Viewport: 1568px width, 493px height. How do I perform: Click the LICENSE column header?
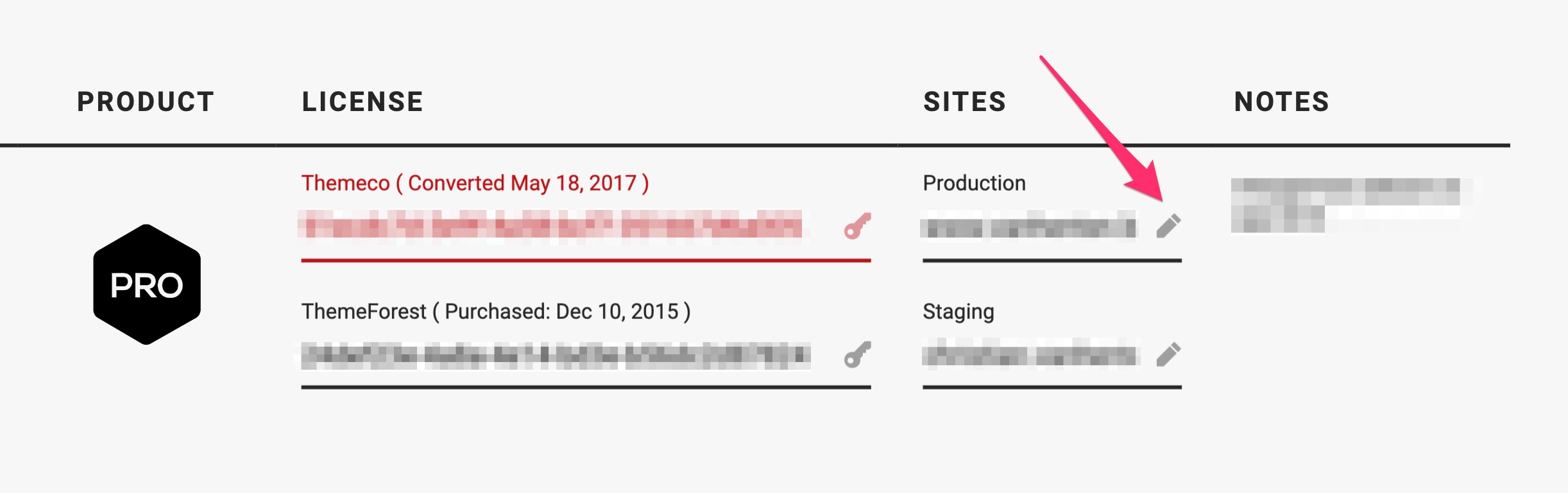(x=362, y=102)
